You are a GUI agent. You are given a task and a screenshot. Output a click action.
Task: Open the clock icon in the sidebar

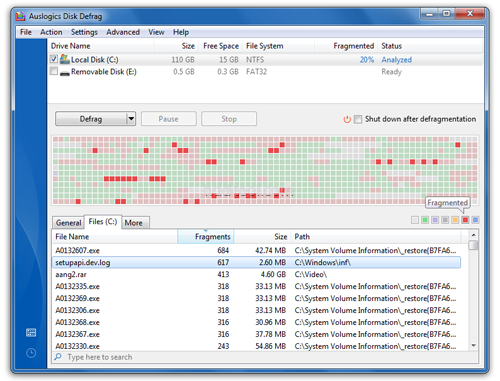31,353
